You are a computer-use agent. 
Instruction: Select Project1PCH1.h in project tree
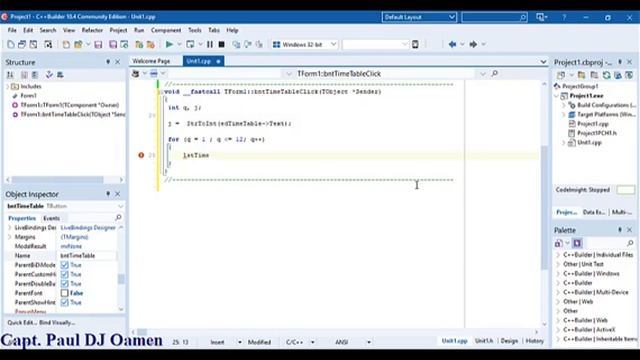coord(596,133)
